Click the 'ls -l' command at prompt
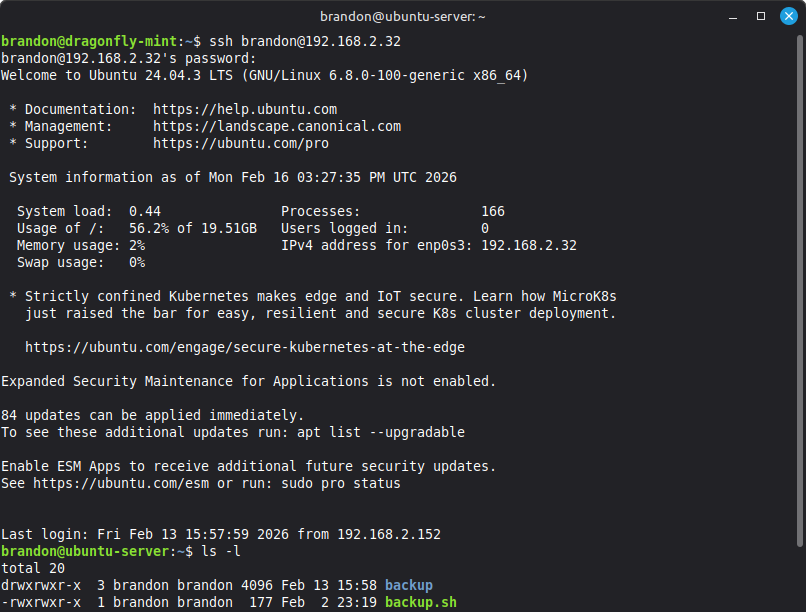 point(228,551)
